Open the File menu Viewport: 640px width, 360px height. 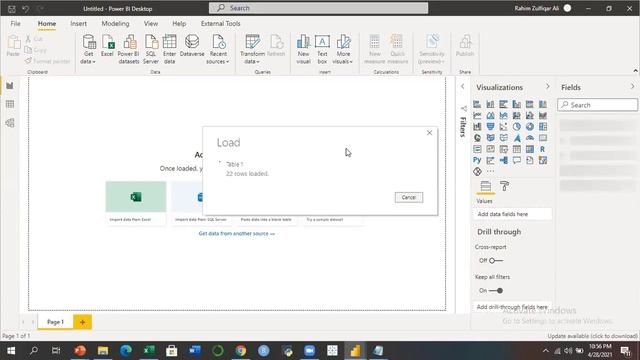point(16,24)
